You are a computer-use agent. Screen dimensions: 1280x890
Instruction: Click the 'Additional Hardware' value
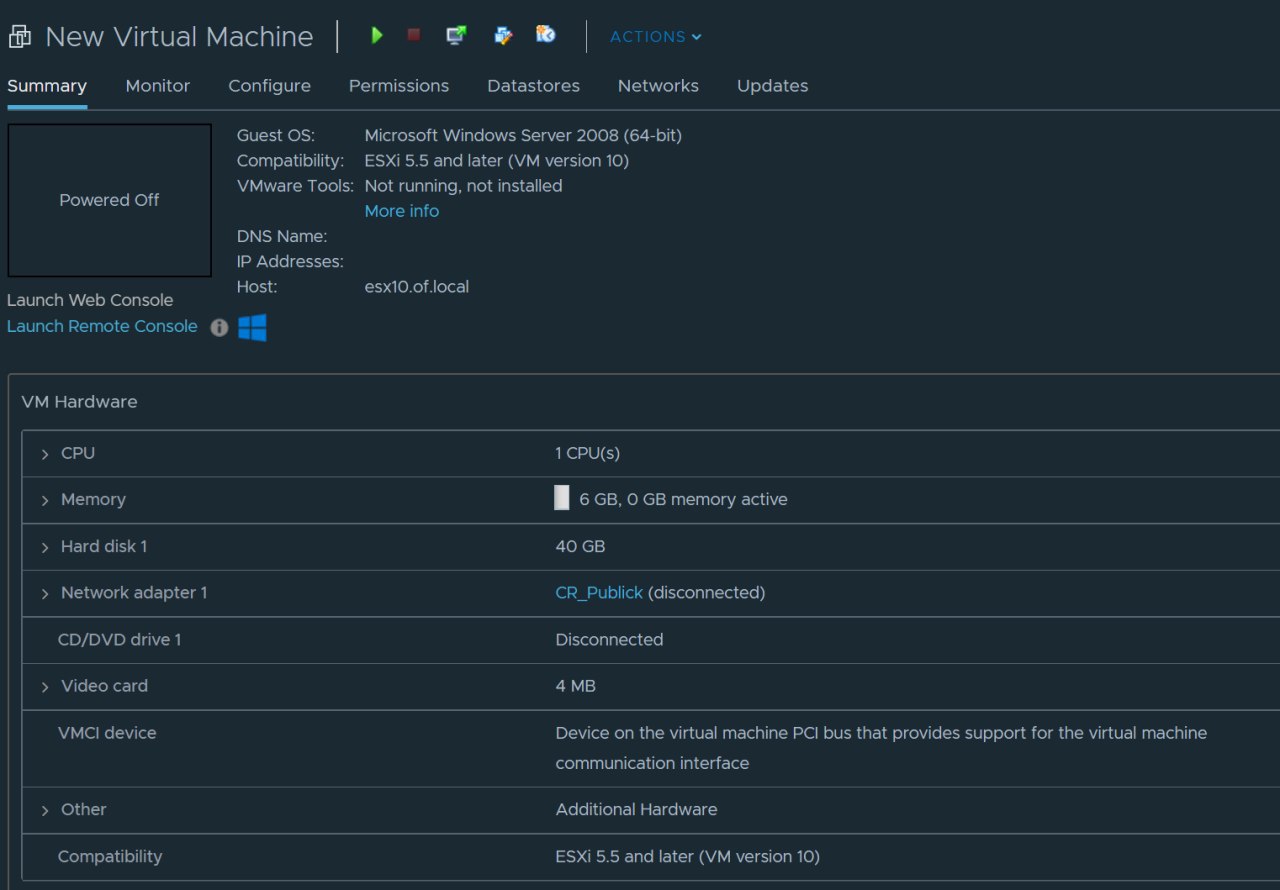[x=637, y=809]
